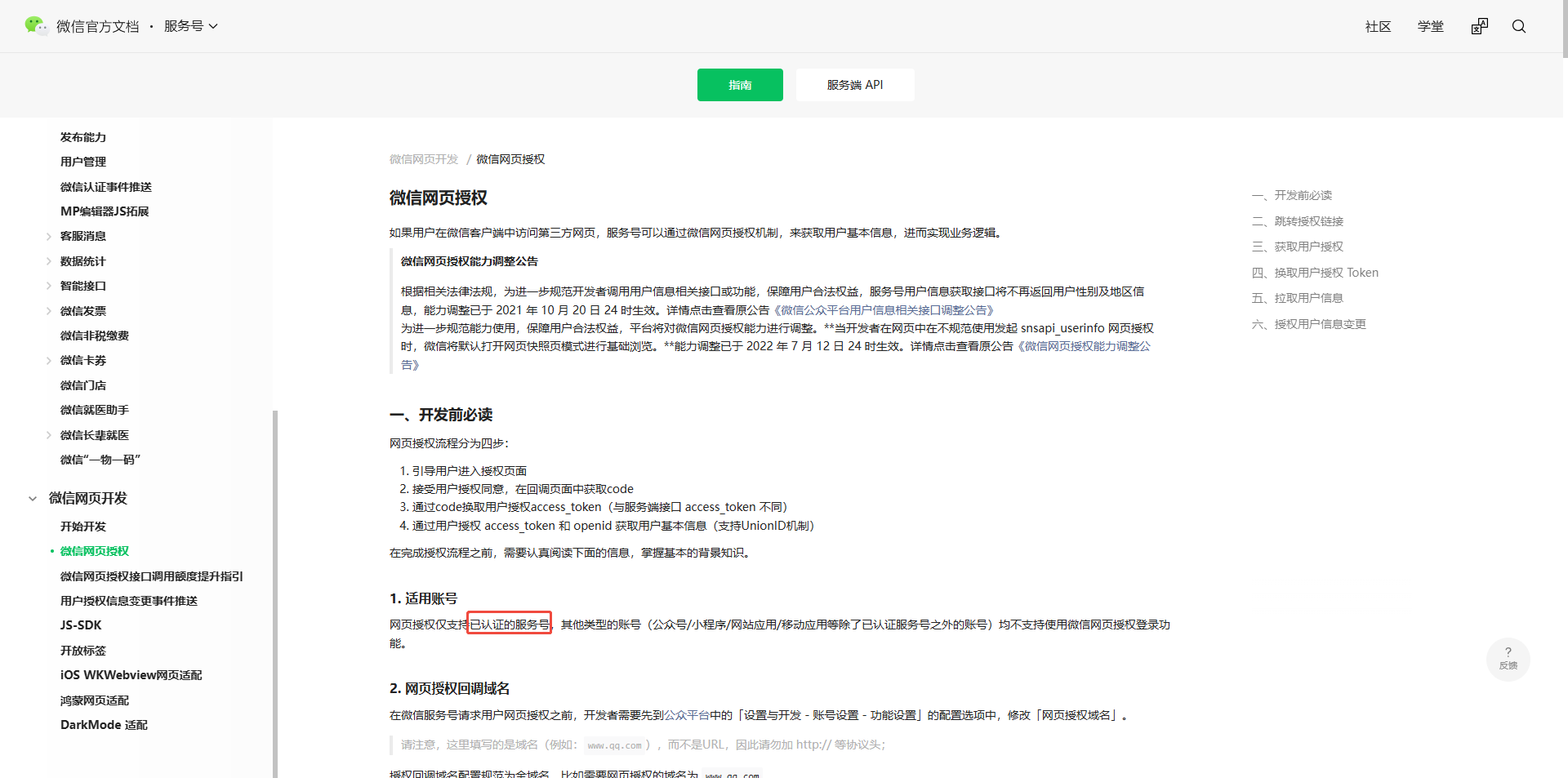Expand the 微信长辈就医 sidebar section
This screenshot has height=778, width=1568.
pos(49,436)
